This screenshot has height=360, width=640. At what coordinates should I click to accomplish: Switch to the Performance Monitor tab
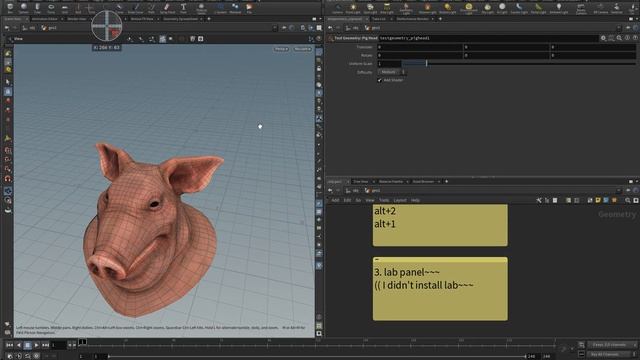point(412,19)
